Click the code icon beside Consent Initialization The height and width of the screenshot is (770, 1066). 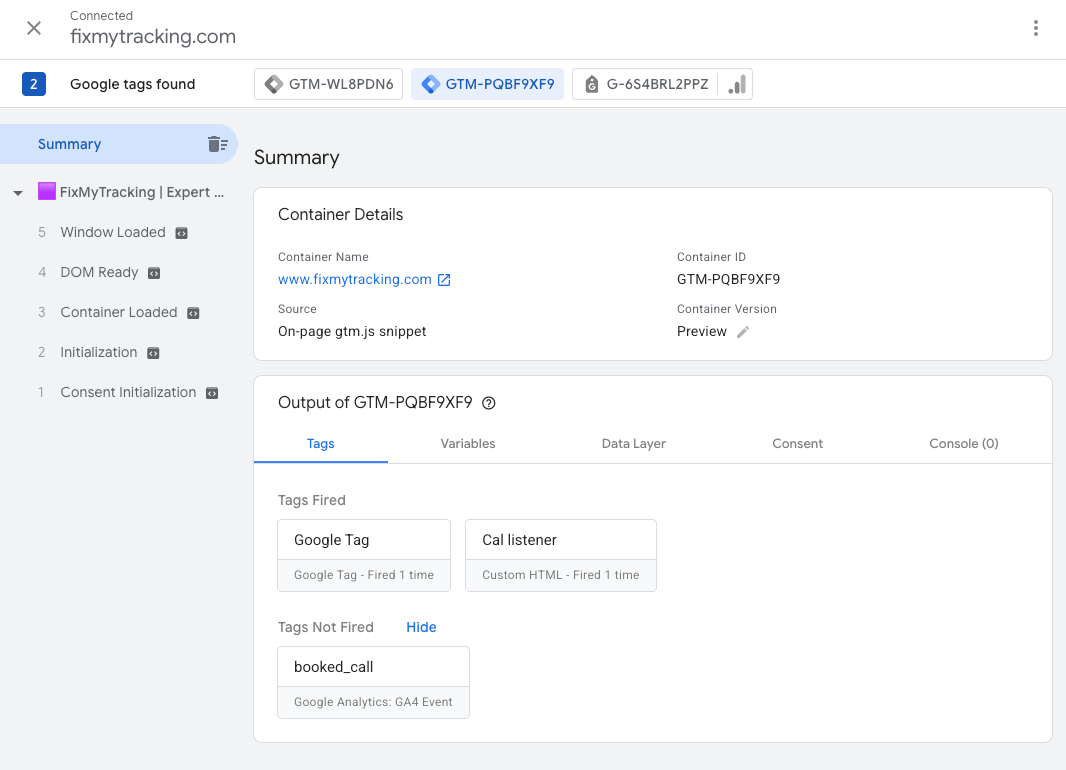pos(212,393)
